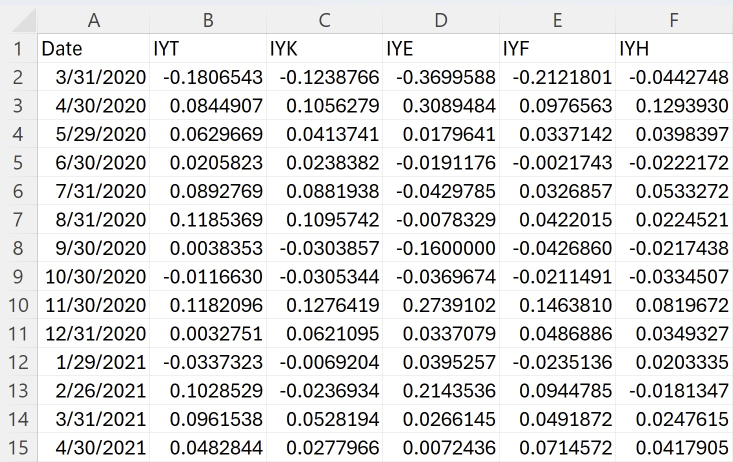Click cell containing 0.0337142
Screen dimensions: 733x462
coord(557,134)
